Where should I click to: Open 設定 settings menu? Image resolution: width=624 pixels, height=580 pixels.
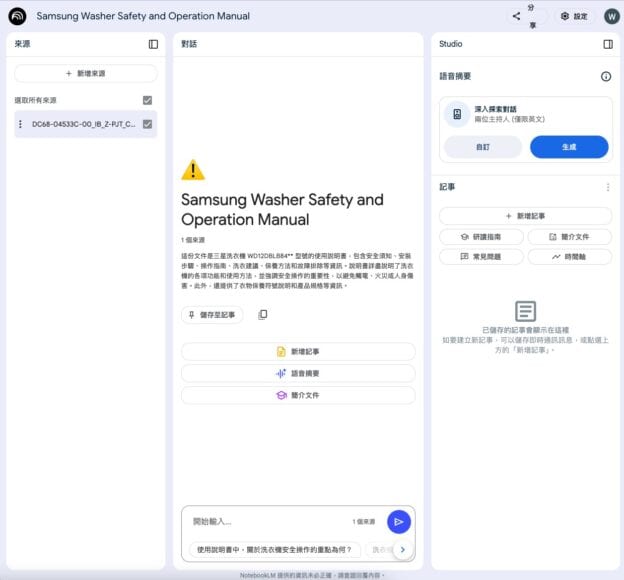click(574, 16)
